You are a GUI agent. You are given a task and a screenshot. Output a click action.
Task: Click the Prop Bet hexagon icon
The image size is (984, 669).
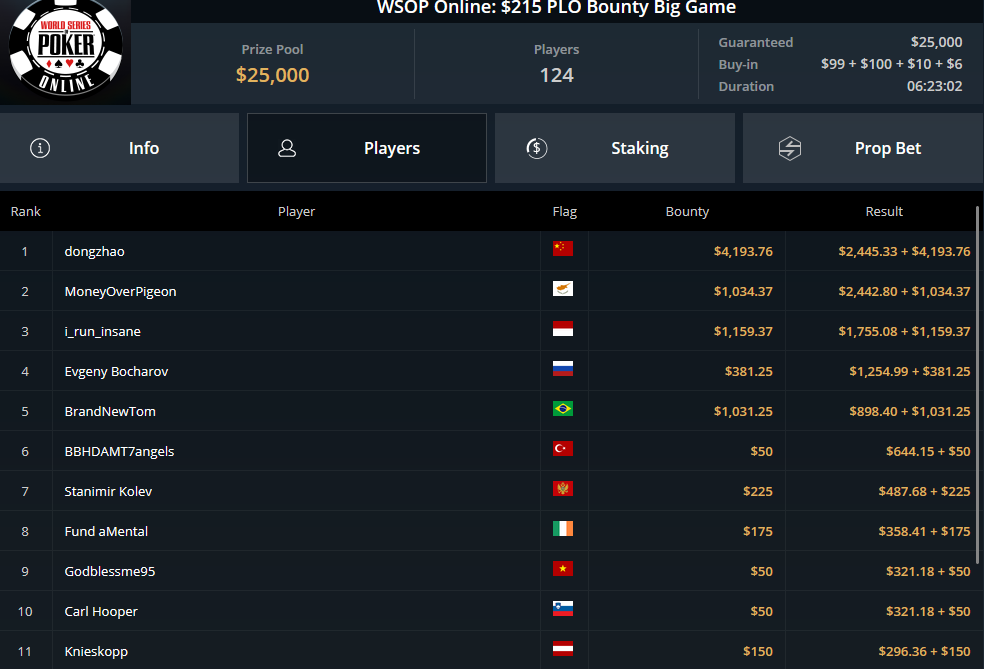pos(789,148)
